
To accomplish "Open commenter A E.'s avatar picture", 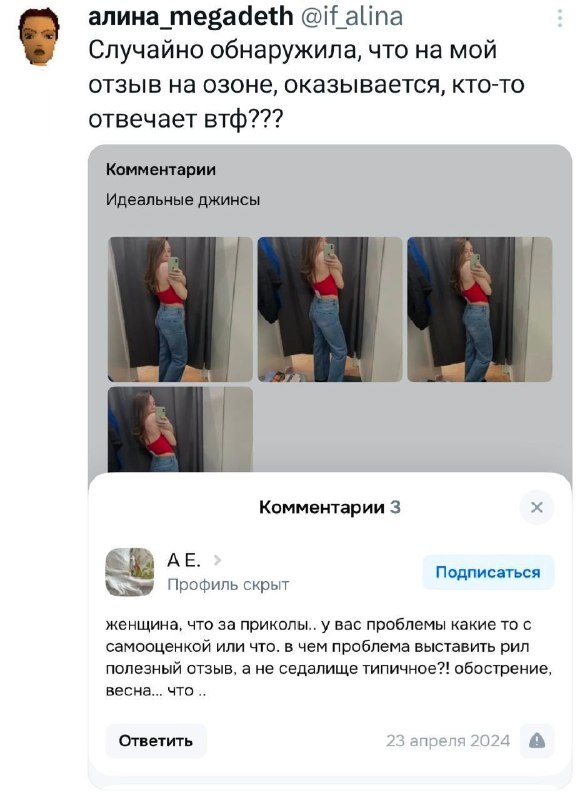I will click(x=130, y=572).
